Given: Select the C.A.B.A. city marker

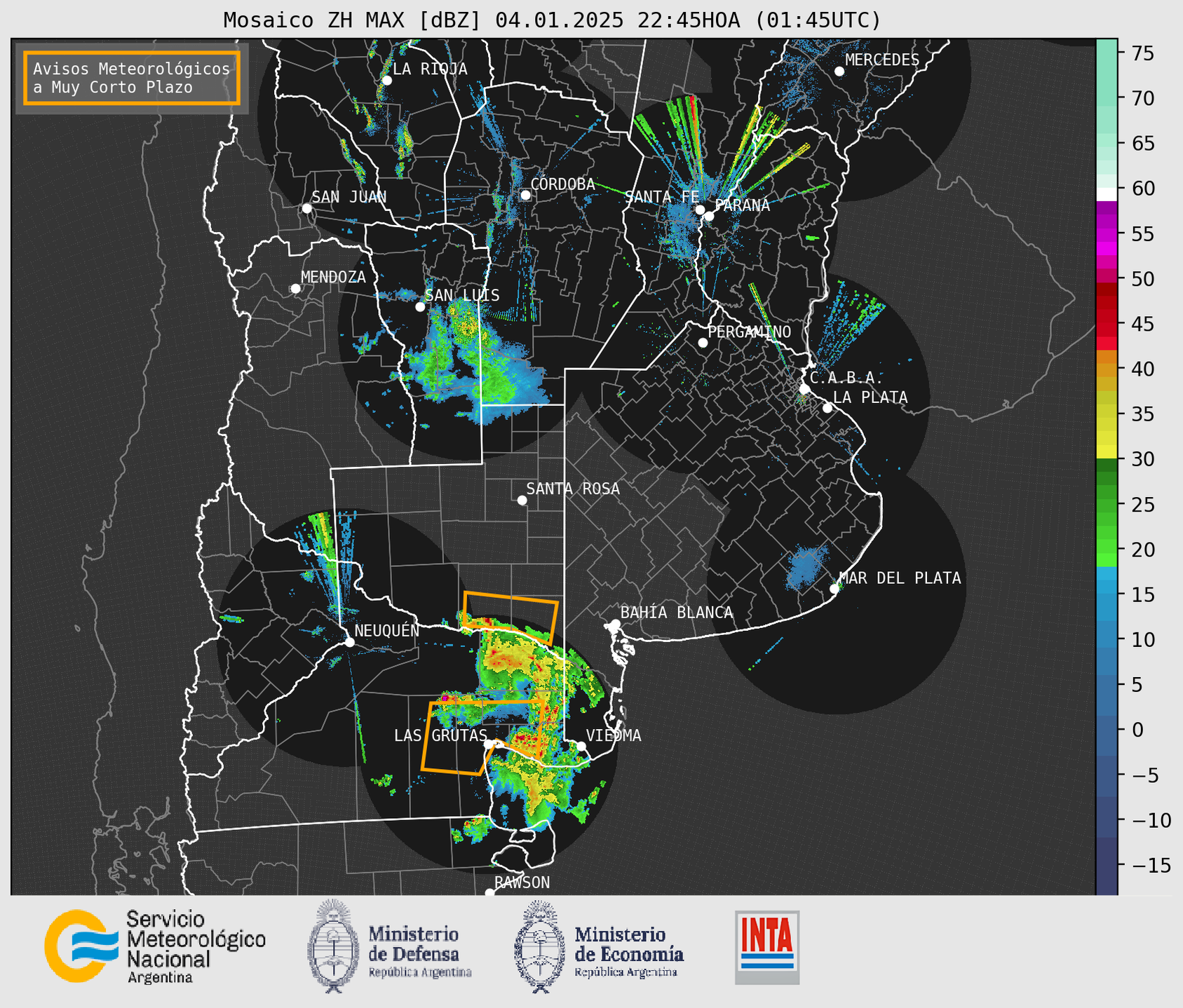Looking at the screenshot, I should 804,389.
